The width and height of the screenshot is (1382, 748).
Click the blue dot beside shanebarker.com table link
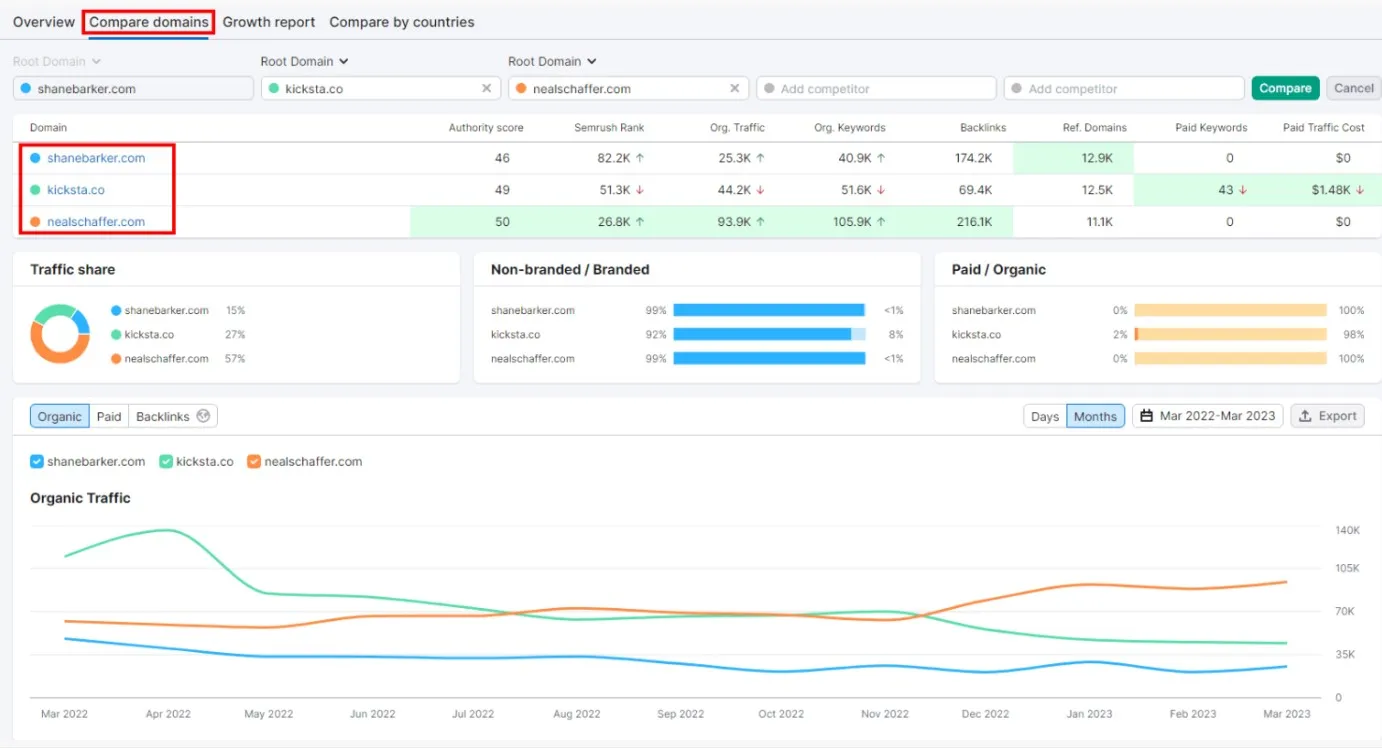35,158
